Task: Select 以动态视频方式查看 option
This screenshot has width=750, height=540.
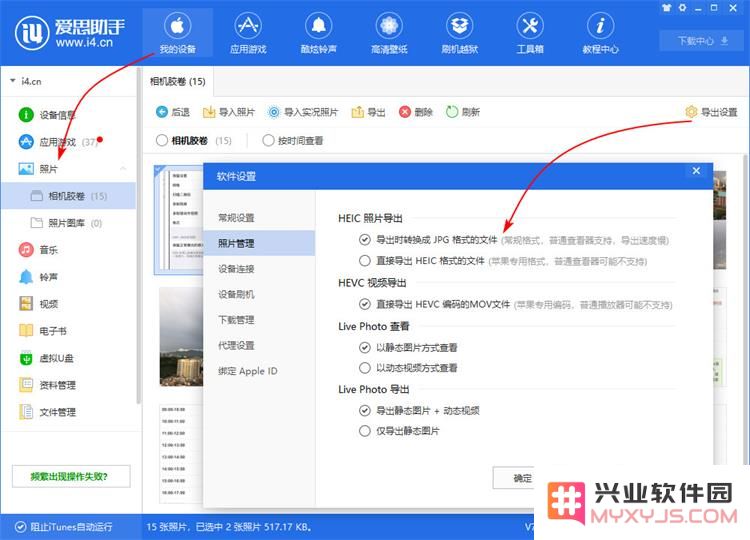Action: 364,368
